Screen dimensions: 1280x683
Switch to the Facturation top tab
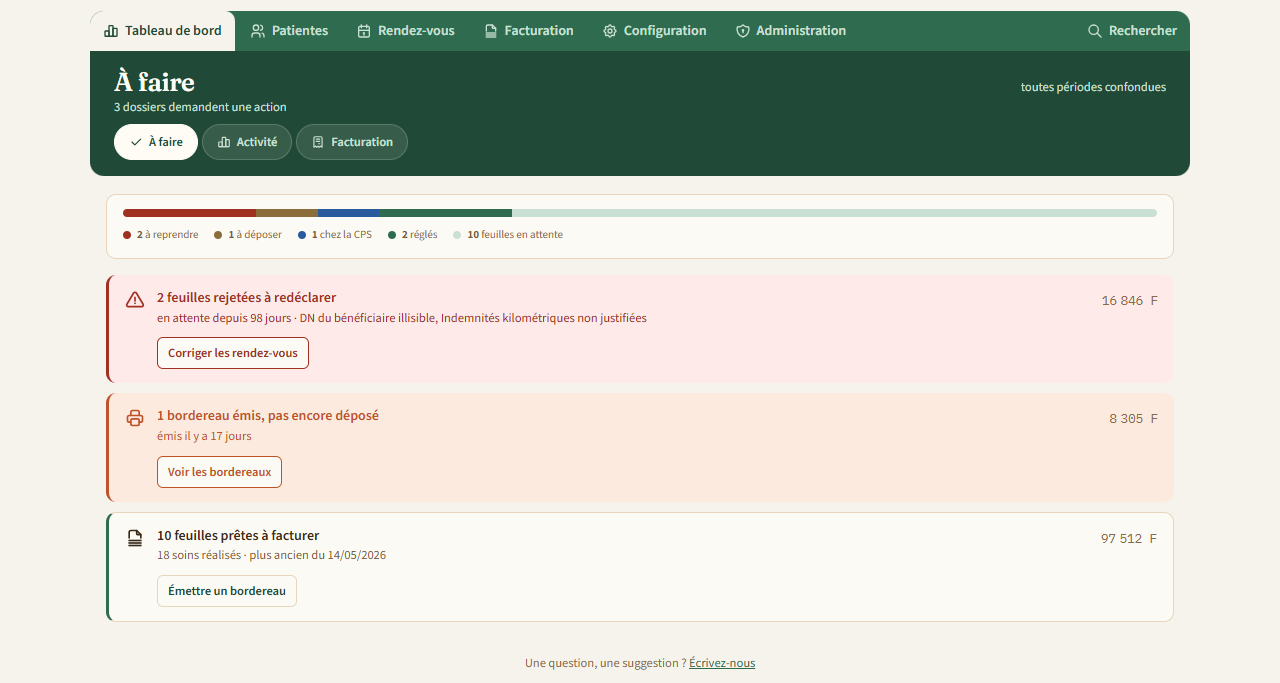[528, 31]
